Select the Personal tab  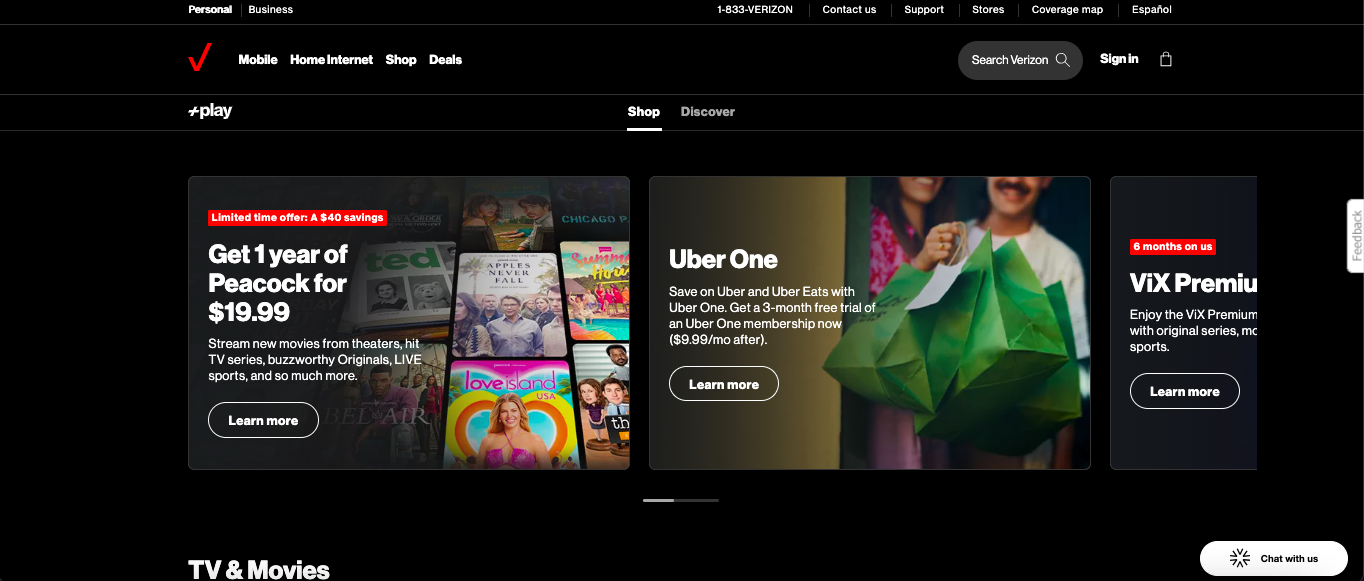(210, 9)
